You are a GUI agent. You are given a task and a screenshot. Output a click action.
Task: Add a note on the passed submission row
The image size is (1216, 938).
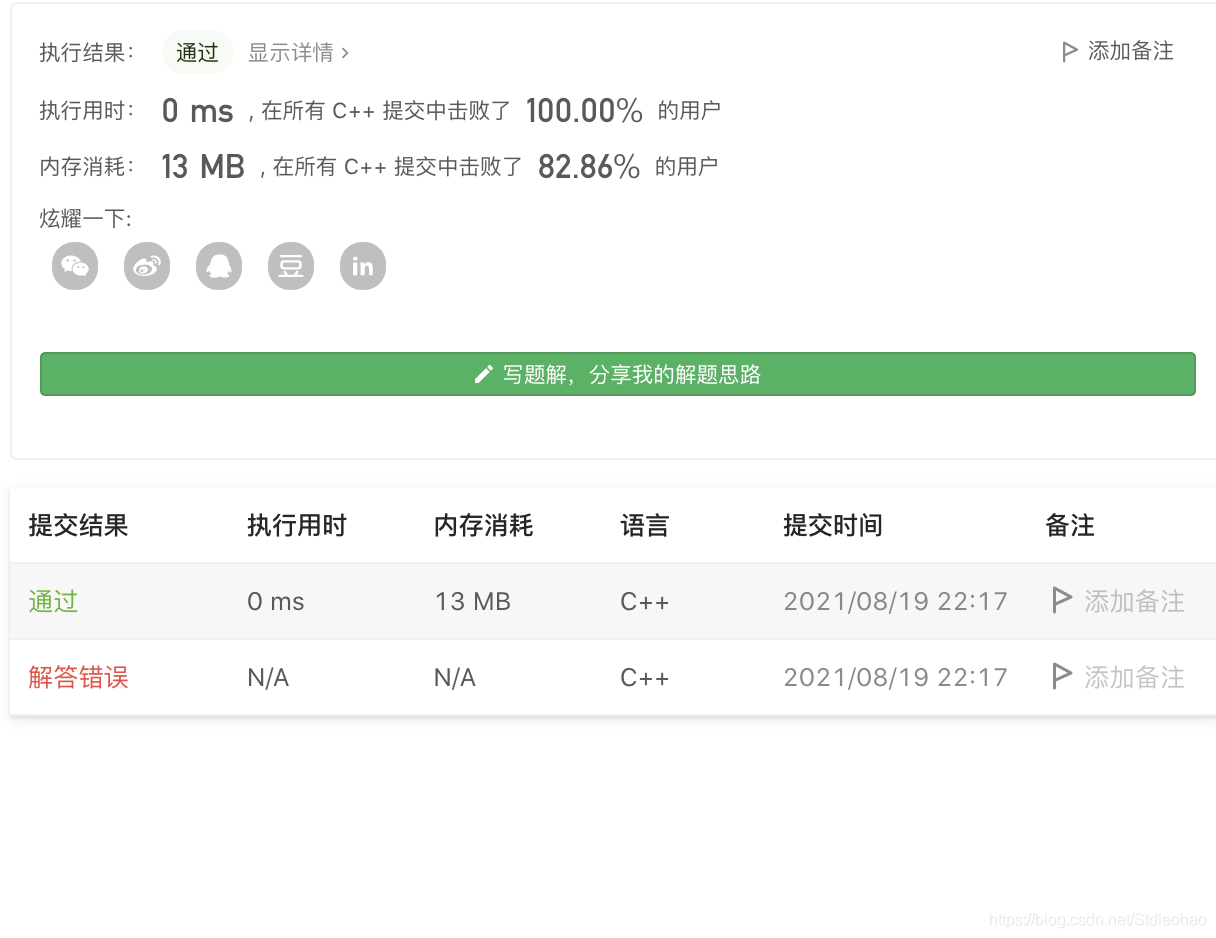click(x=1133, y=601)
